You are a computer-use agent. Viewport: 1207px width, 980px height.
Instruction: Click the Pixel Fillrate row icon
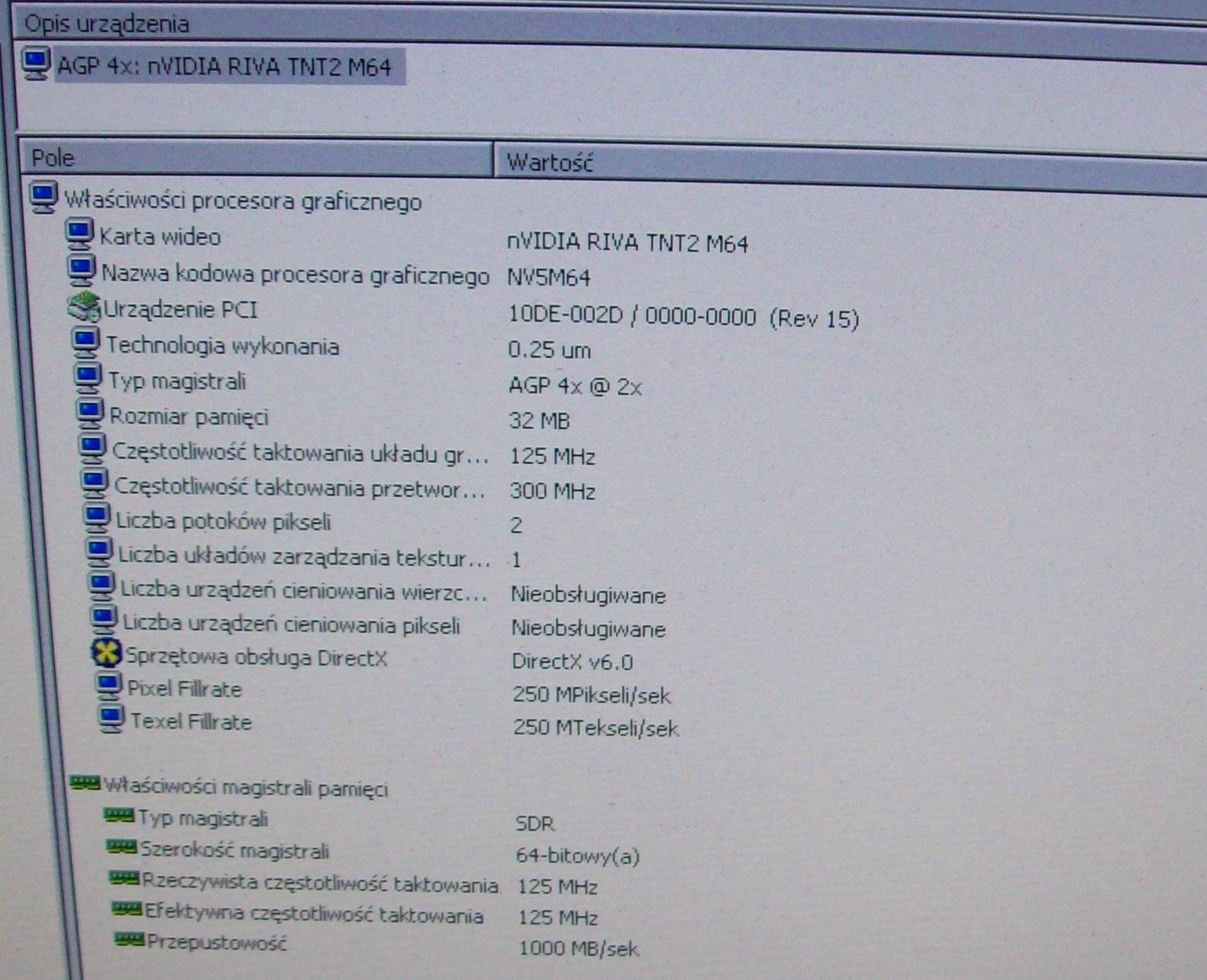[x=109, y=686]
